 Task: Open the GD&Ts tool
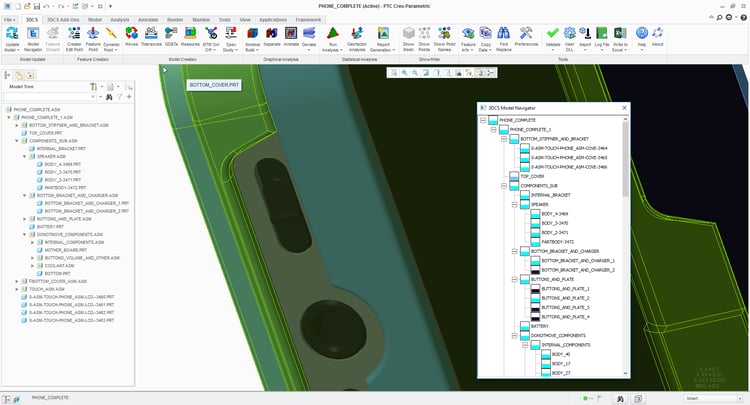click(171, 37)
